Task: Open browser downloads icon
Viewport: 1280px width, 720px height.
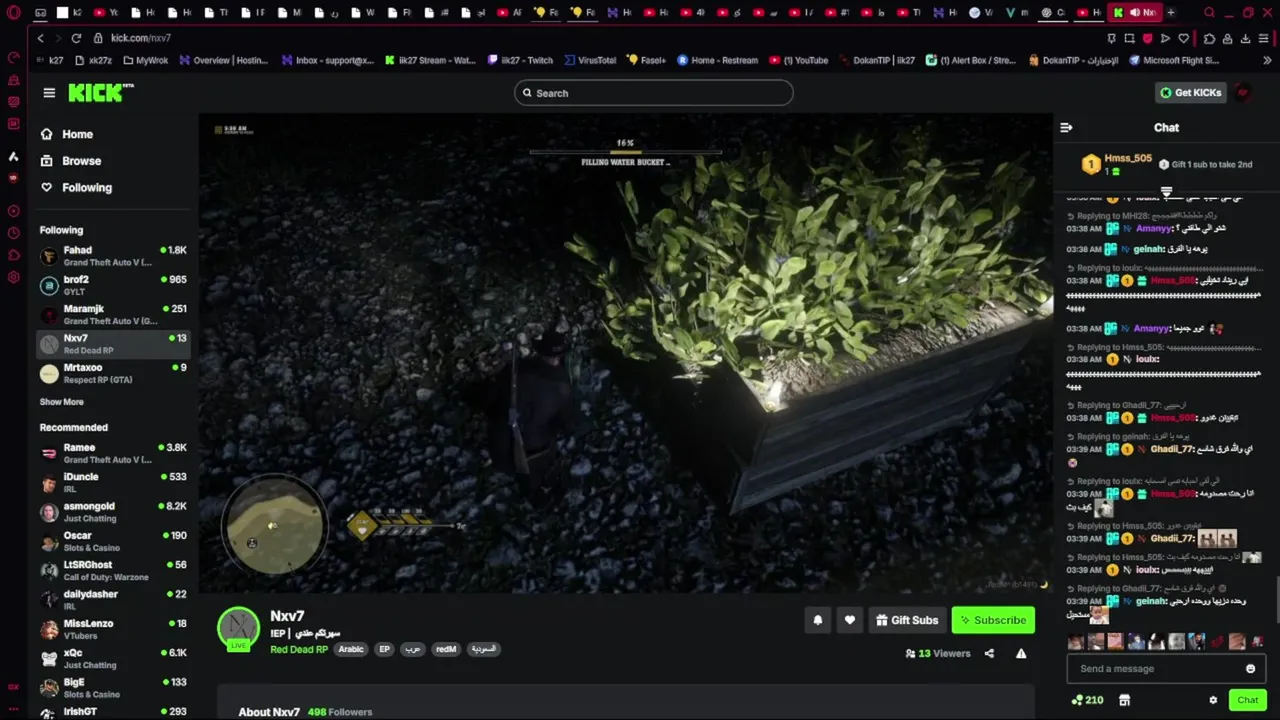Action: click(1246, 38)
